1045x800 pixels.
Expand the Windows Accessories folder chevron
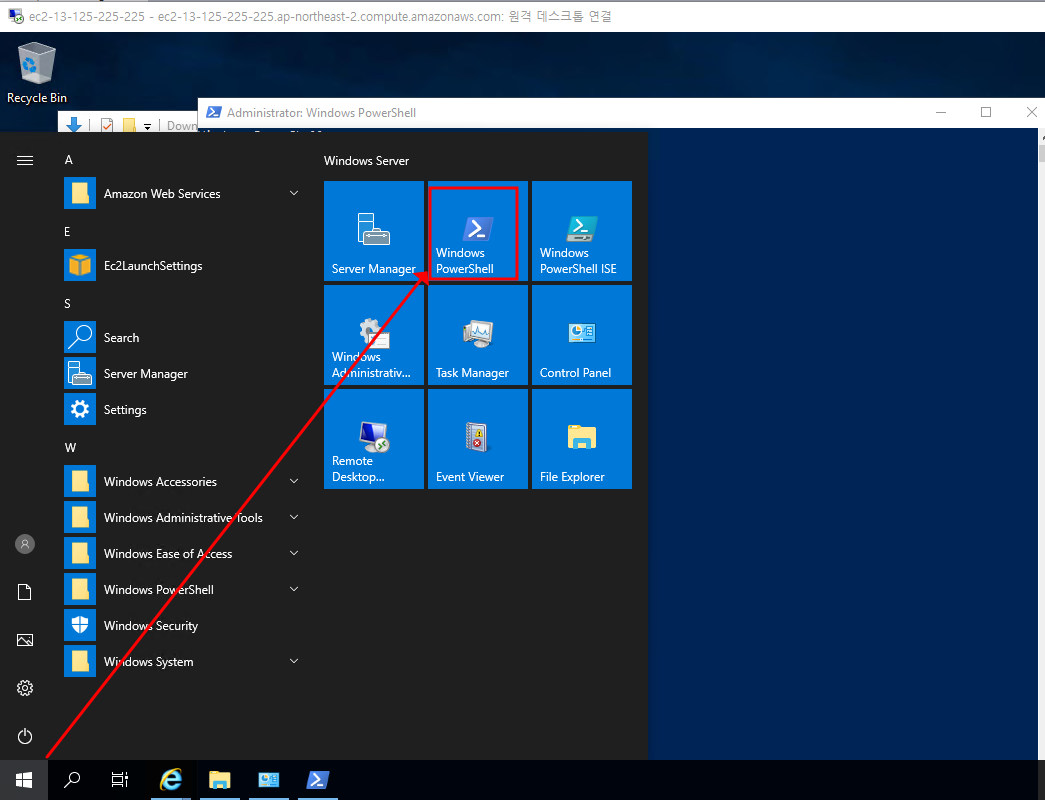coord(294,481)
